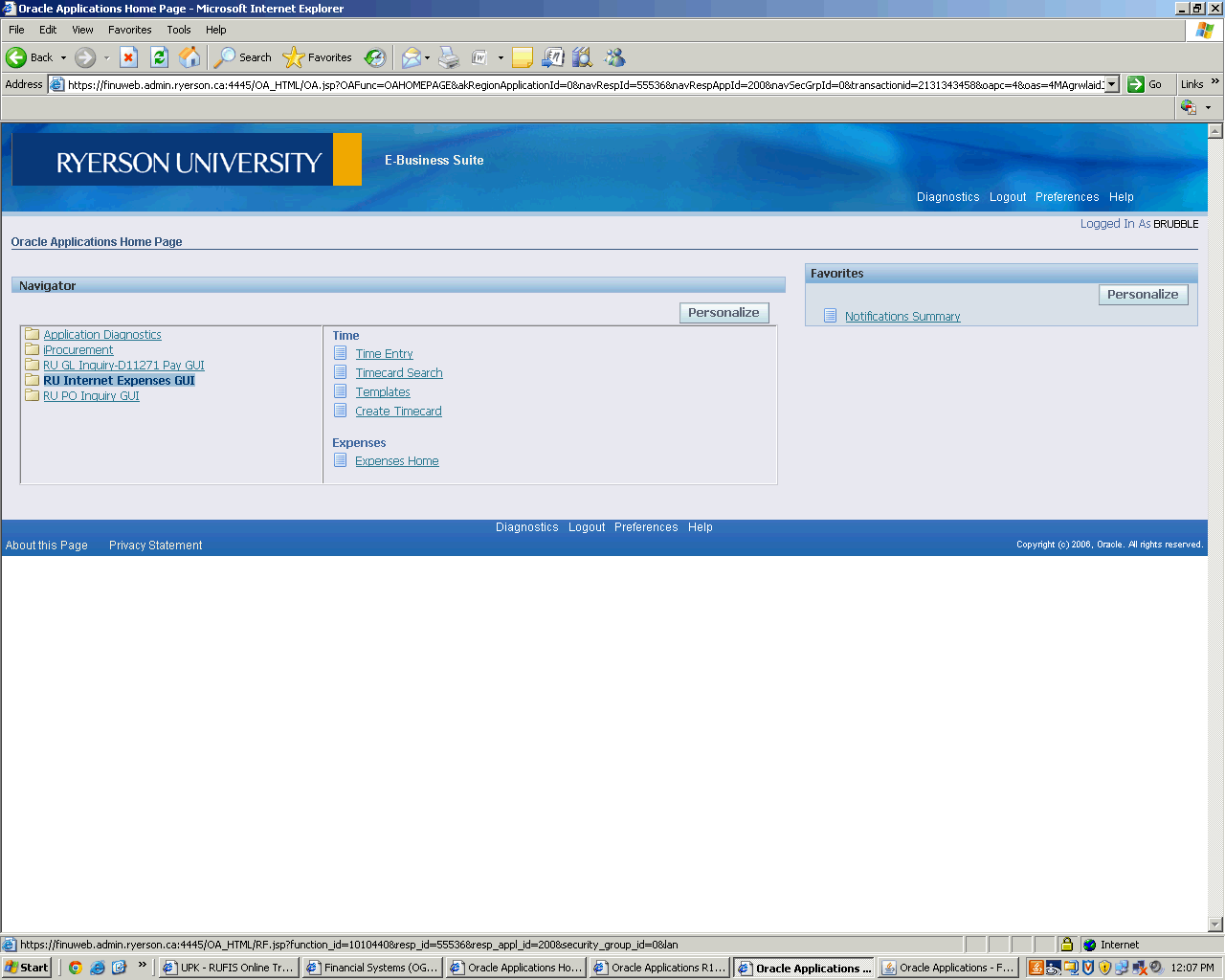
Task: Open the History toolbar icon
Action: pyautogui.click(x=375, y=57)
